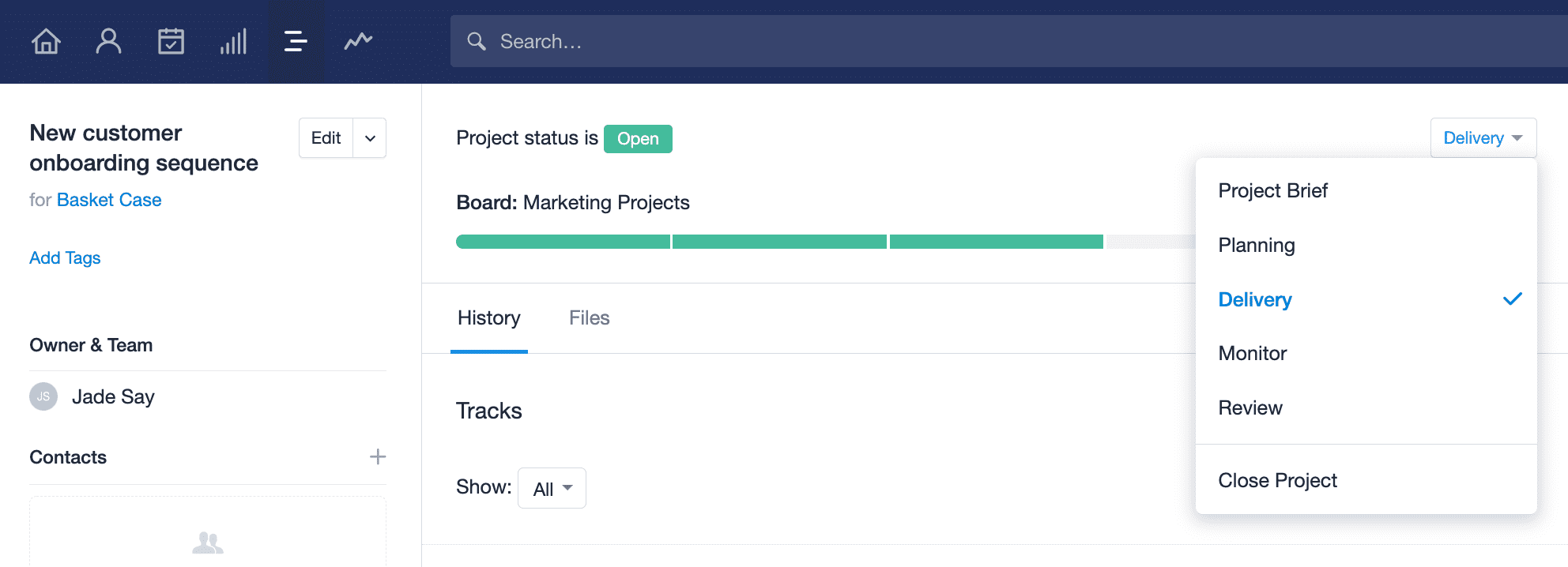
Task: Open the bar chart sales icon
Action: coord(233,41)
